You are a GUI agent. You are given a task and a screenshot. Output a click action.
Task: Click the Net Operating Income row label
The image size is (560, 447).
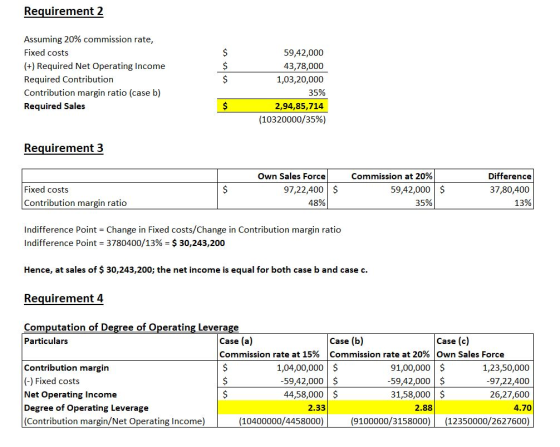point(70,395)
